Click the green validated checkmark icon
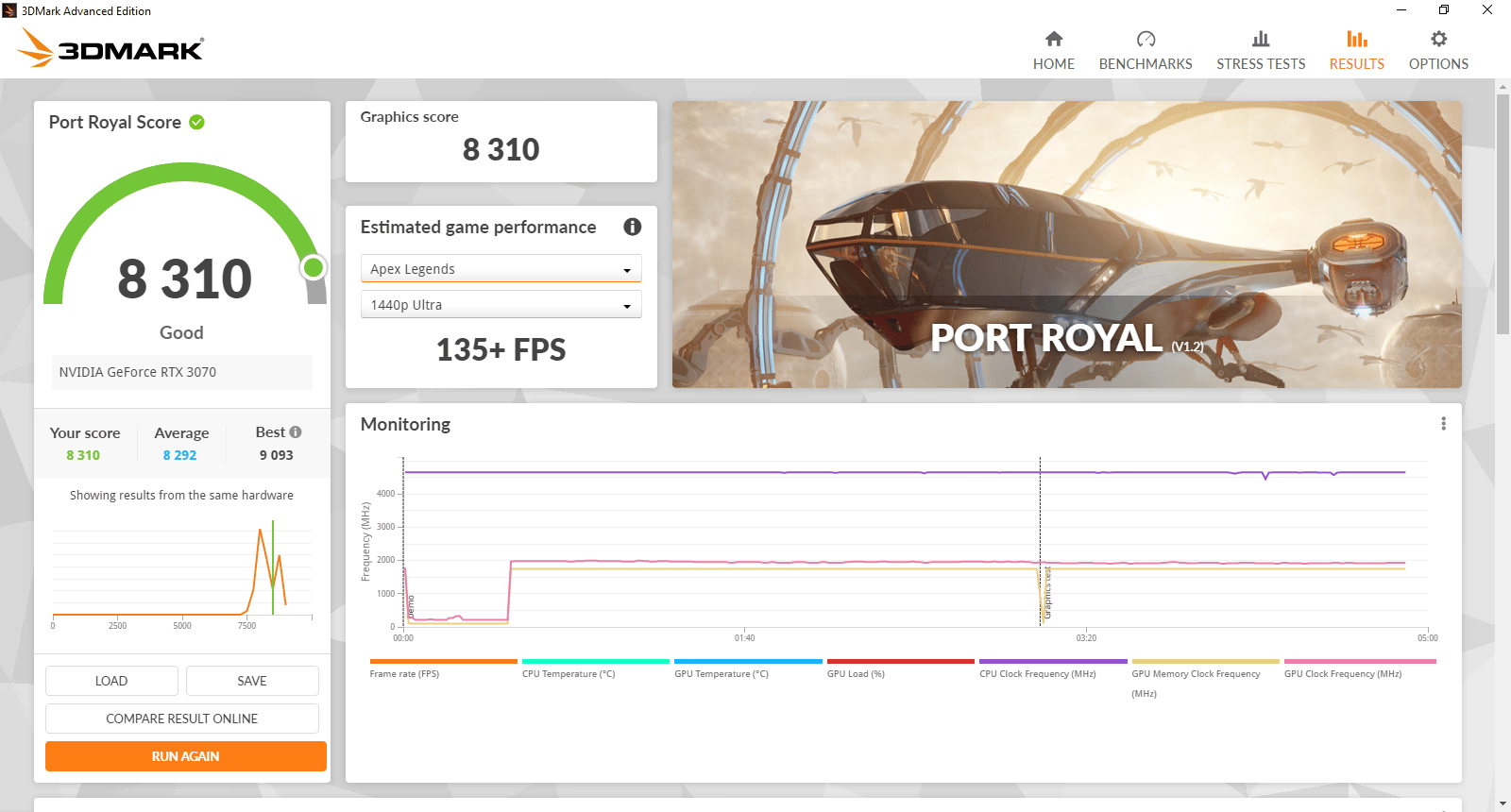Viewport: 1511px width, 812px height. (x=196, y=122)
